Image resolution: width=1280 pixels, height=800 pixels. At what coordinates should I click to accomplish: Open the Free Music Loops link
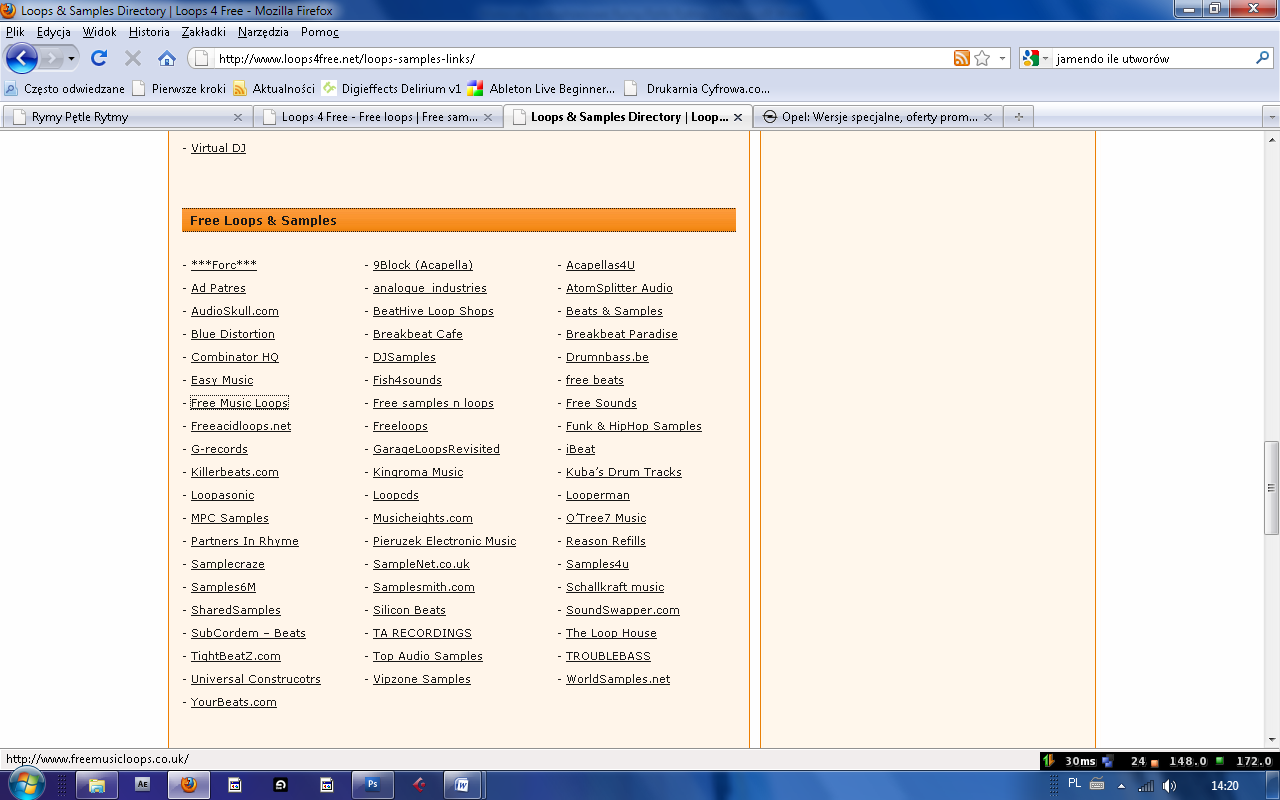[x=239, y=403]
